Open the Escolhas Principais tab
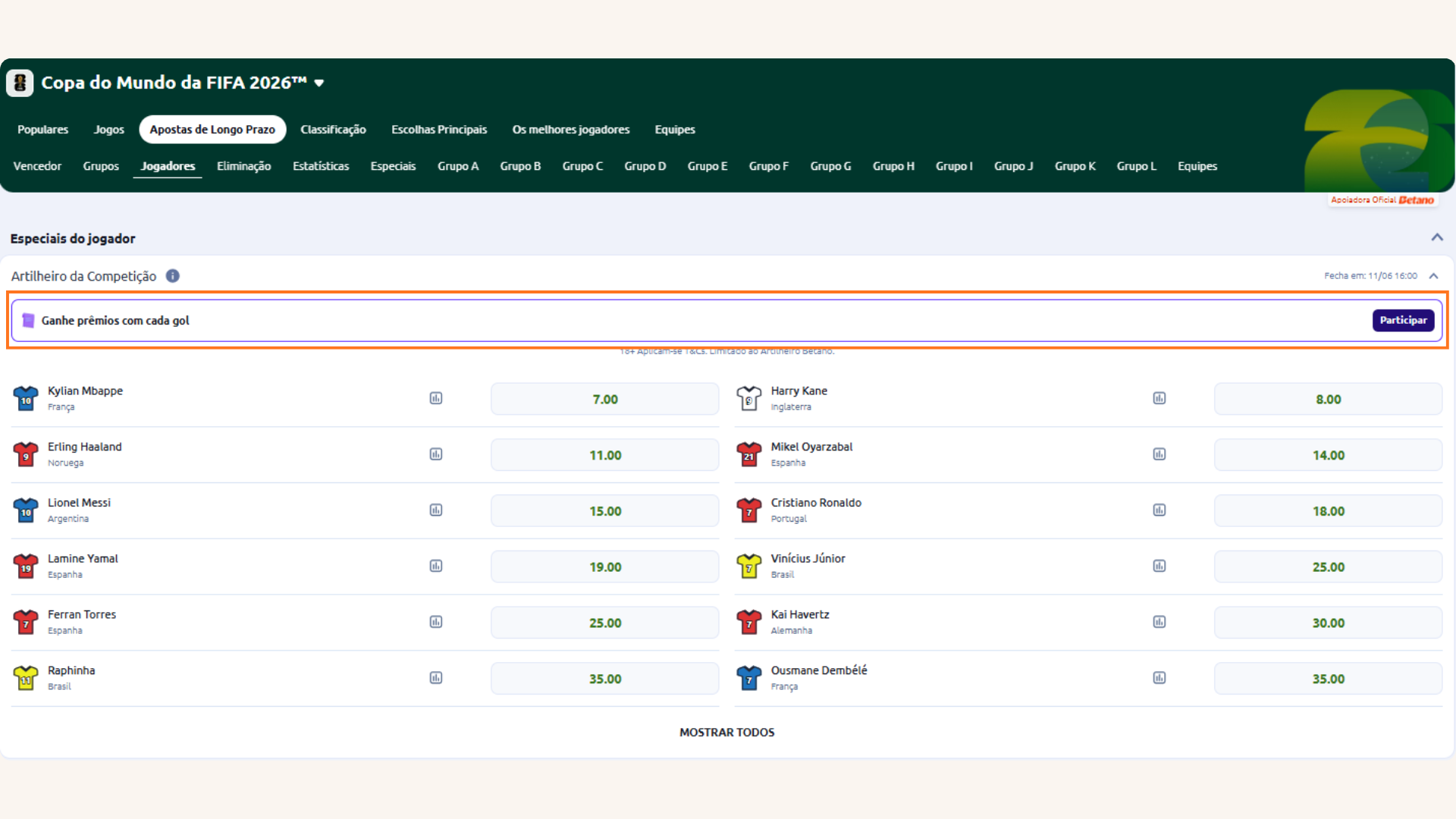Screen dimensions: 1456x819 click(x=439, y=130)
